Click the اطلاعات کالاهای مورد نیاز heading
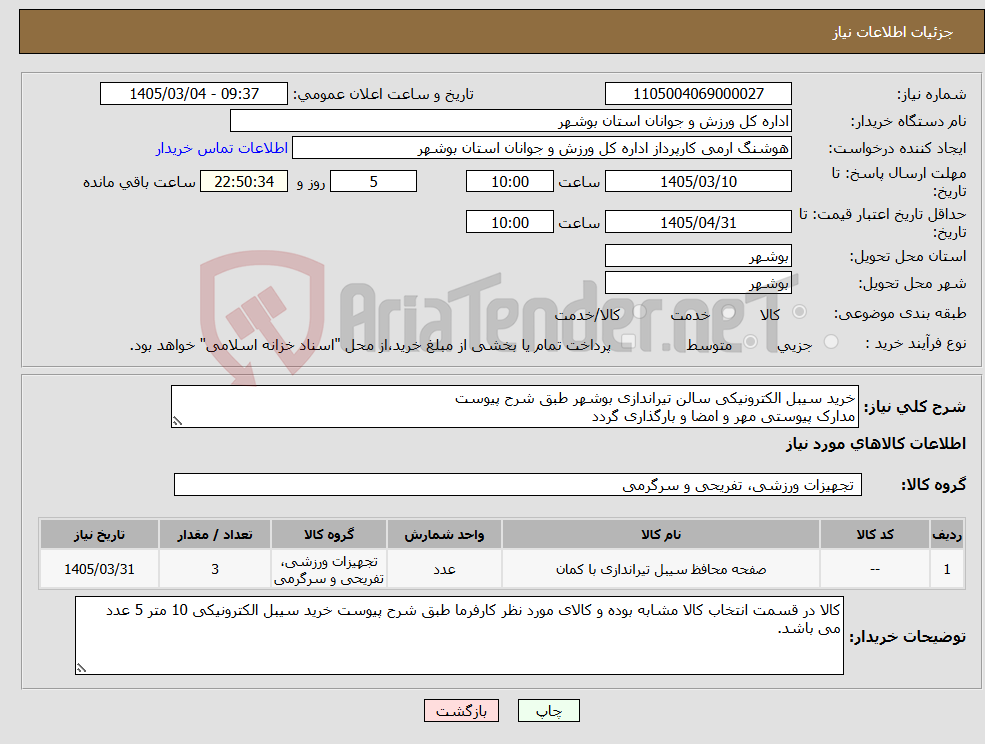985x744 pixels. click(876, 444)
